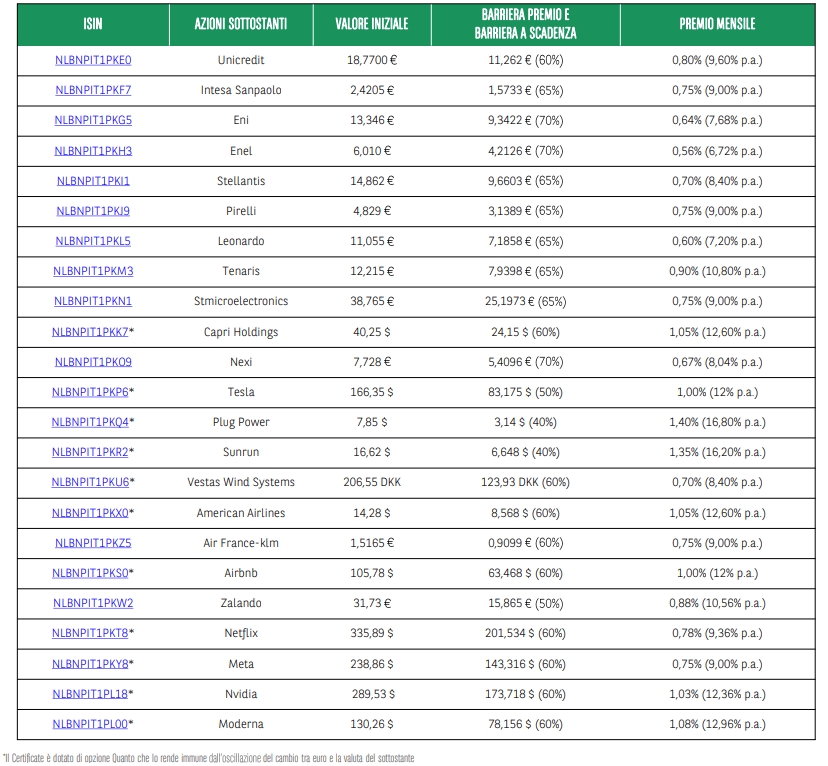Viewport: 828px width, 766px height.
Task: Select the Moderna underlying cell
Action: pyautogui.click(x=241, y=724)
